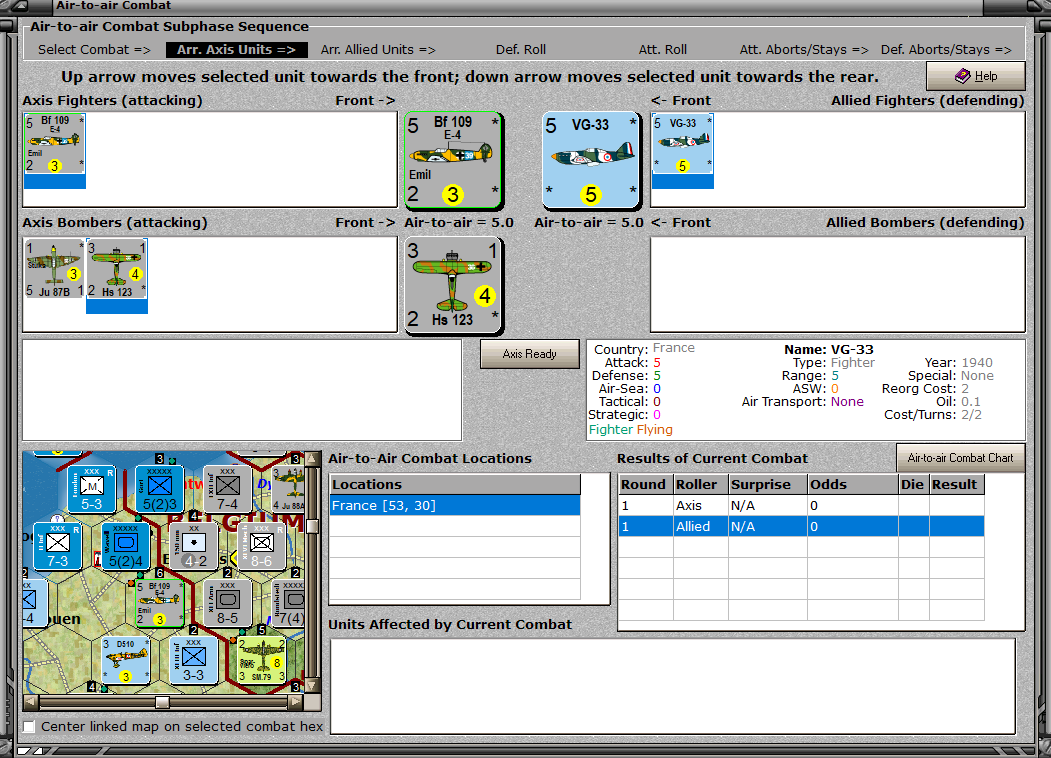Click the large Bf 109 E-4 front unit
This screenshot has height=758, width=1051.
[452, 161]
